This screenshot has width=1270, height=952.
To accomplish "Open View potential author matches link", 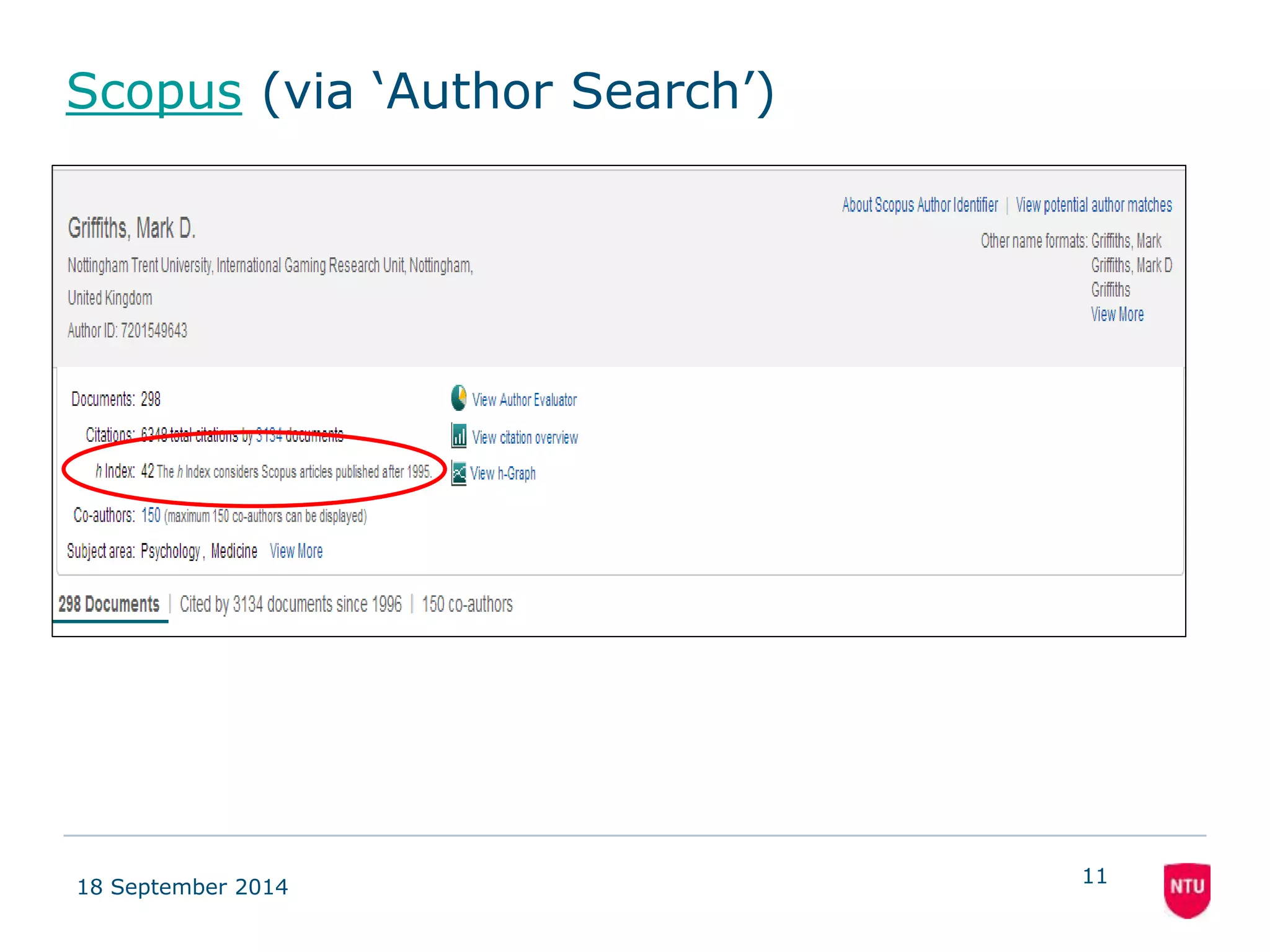I will coord(1094,205).
